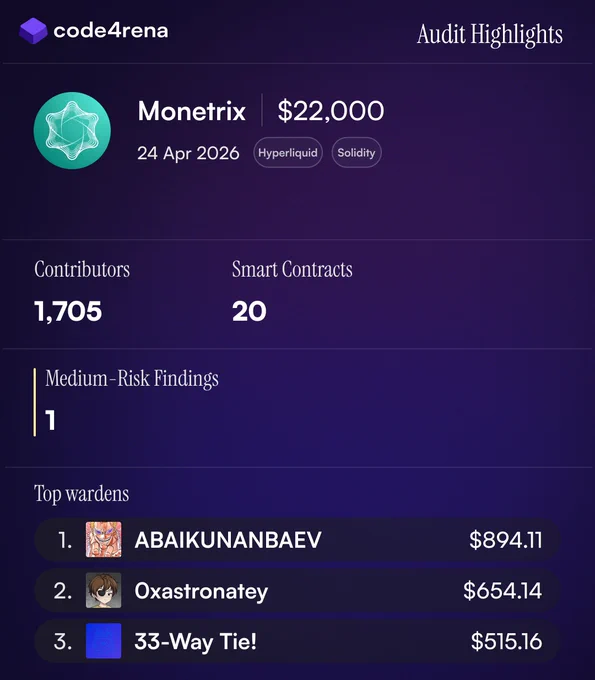Open the 0xastronatey warden name
This screenshot has height=680, width=595.
201,591
